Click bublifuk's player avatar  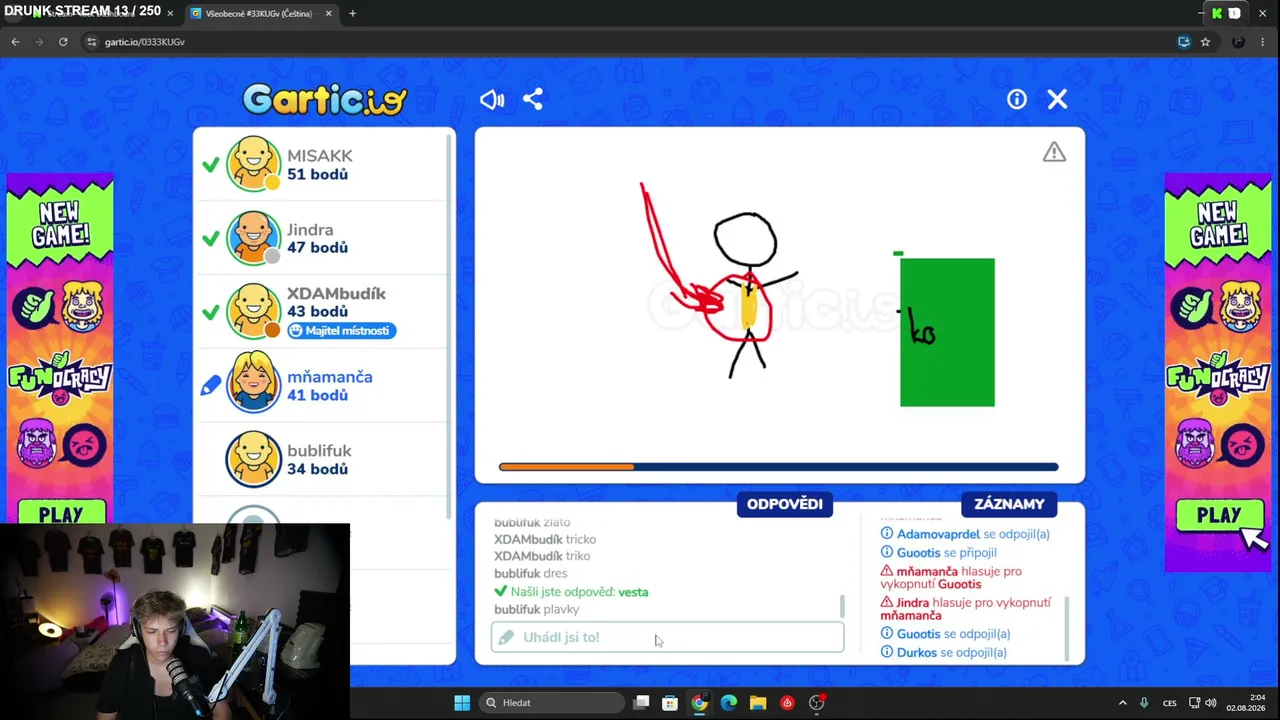(254, 459)
